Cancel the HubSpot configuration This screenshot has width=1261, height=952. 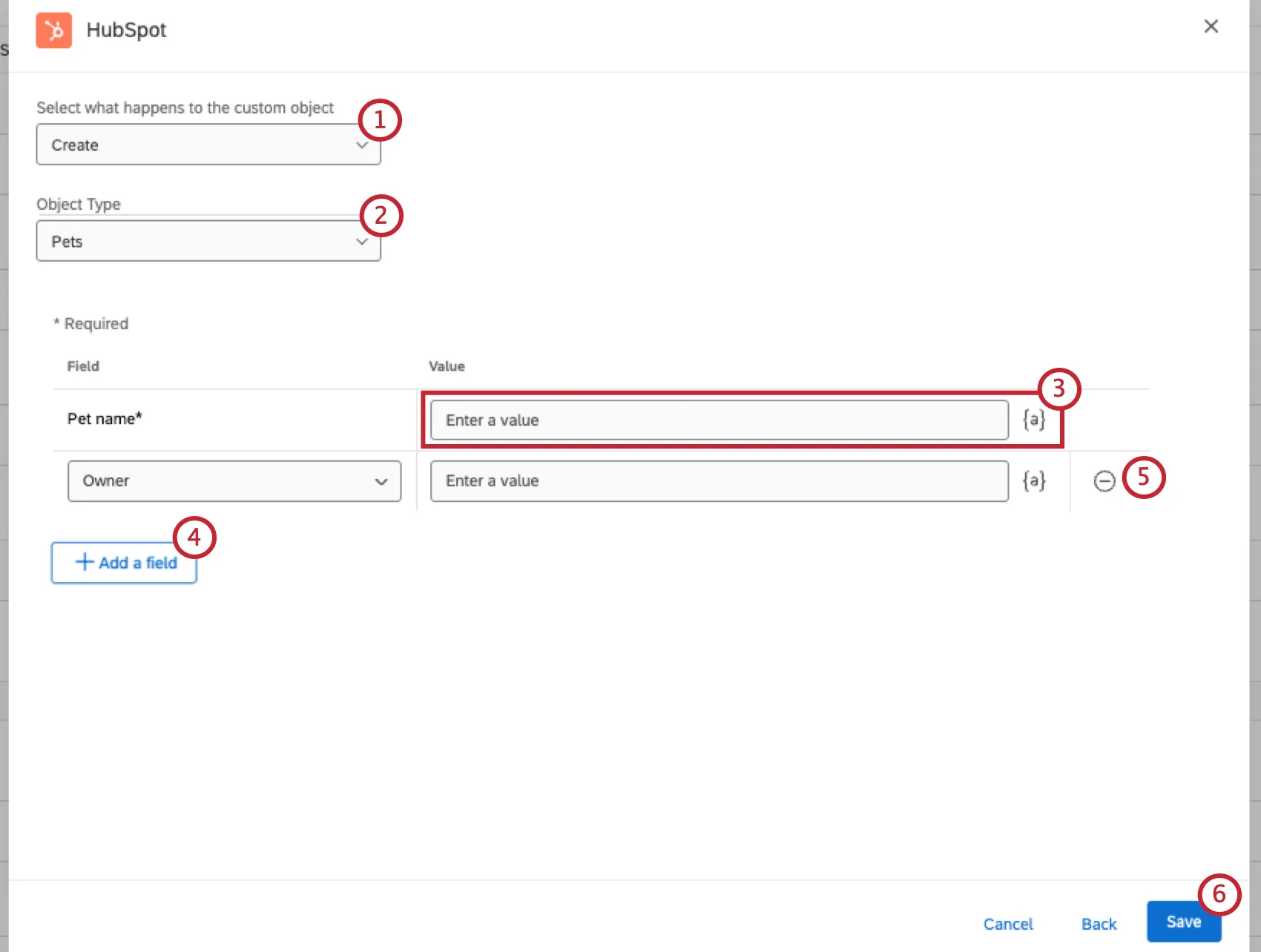click(1008, 924)
